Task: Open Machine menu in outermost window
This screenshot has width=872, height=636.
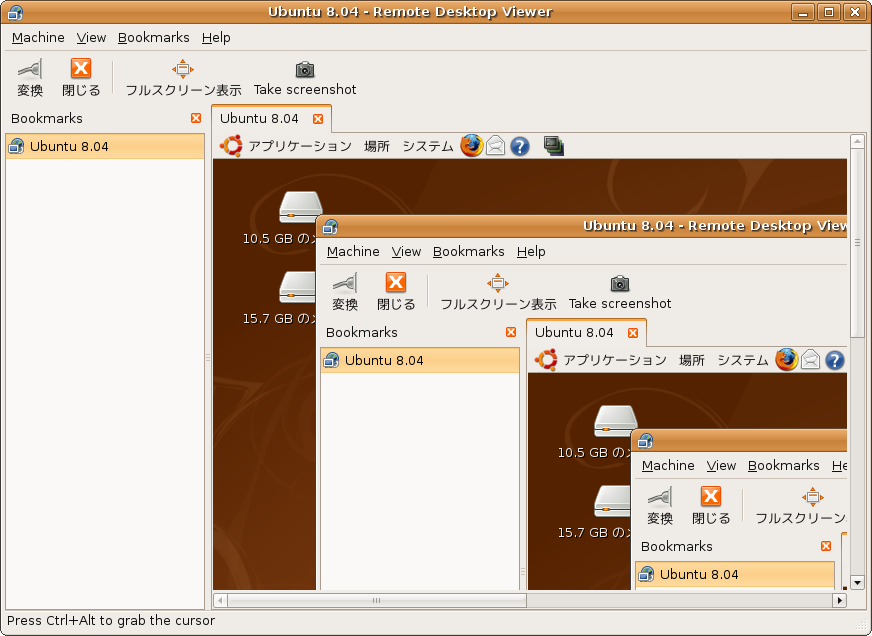Action: 38,37
